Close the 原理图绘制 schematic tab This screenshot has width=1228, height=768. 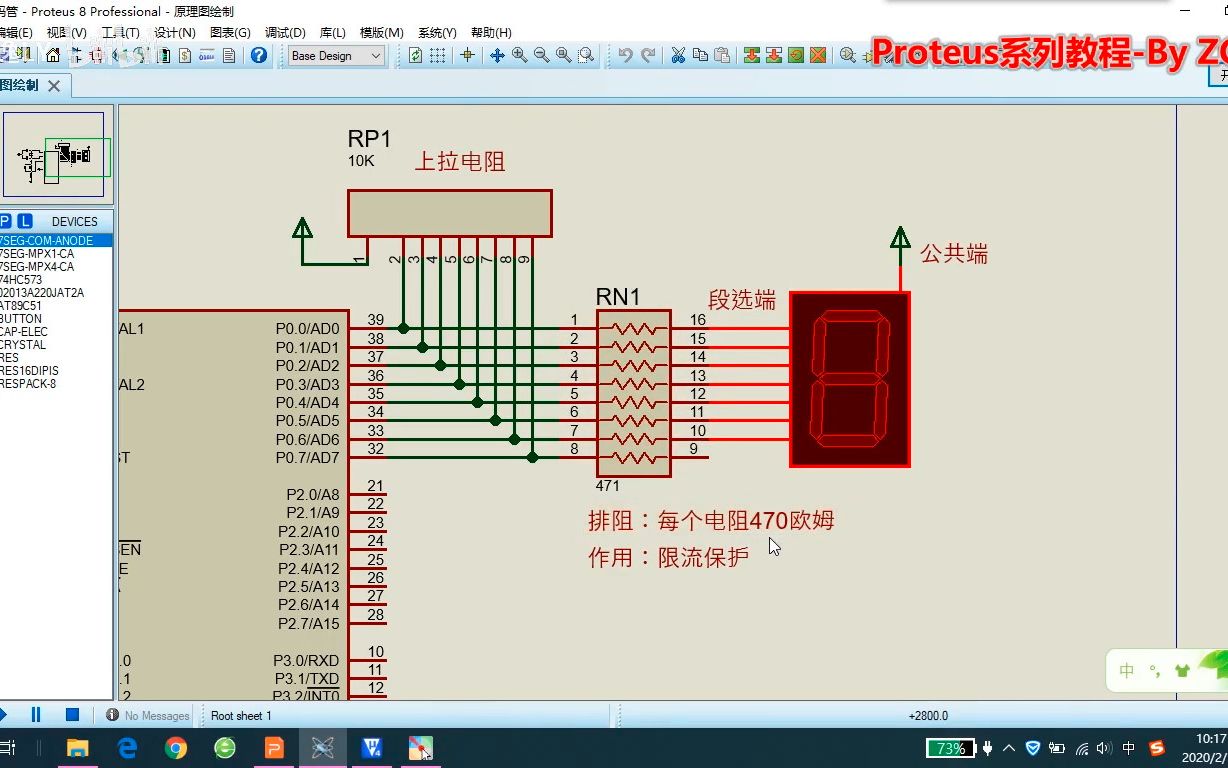point(54,86)
